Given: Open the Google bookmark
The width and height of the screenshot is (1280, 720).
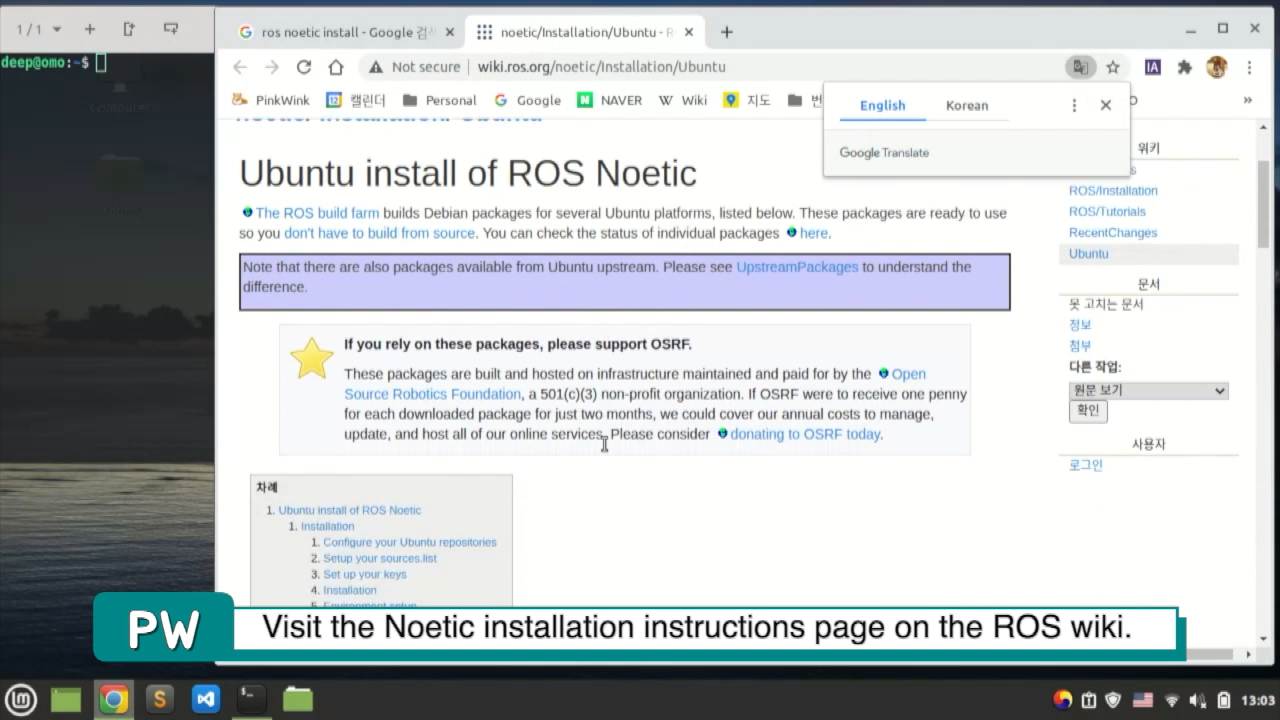Looking at the screenshot, I should (527, 100).
